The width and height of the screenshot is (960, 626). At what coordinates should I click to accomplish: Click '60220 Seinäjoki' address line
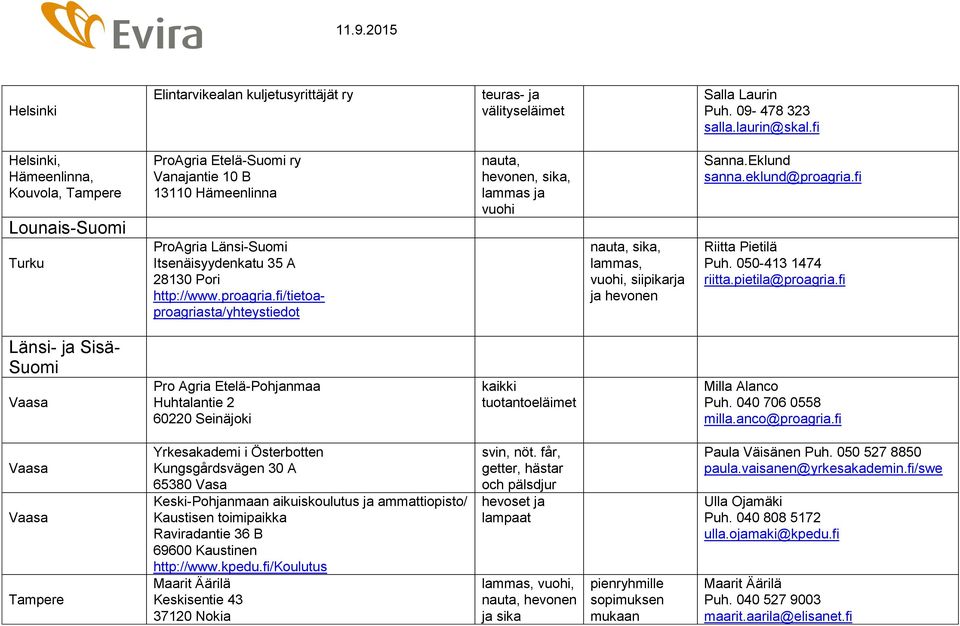202,419
